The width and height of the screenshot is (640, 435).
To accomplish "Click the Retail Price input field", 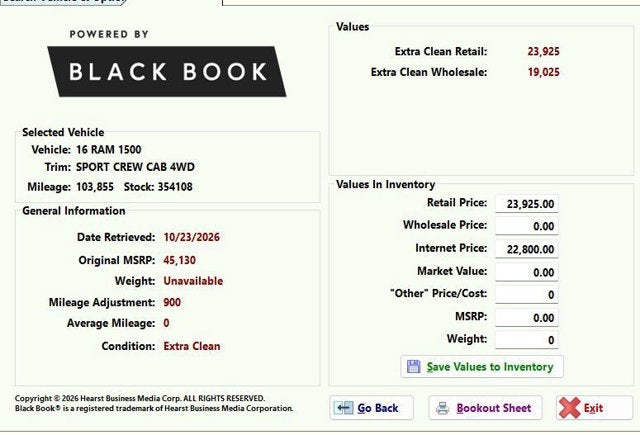I will point(527,204).
